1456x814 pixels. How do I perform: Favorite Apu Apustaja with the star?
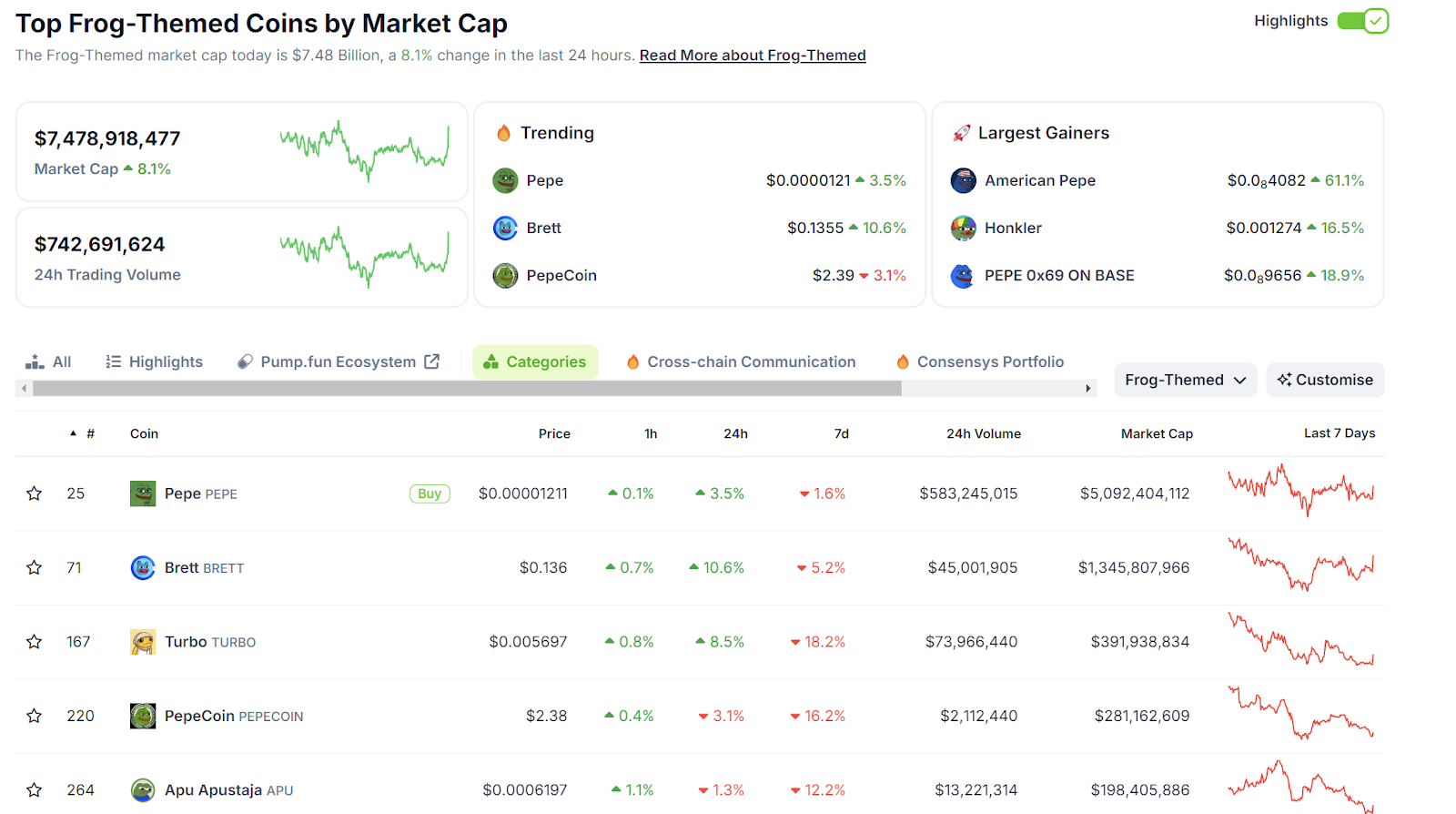click(x=35, y=790)
